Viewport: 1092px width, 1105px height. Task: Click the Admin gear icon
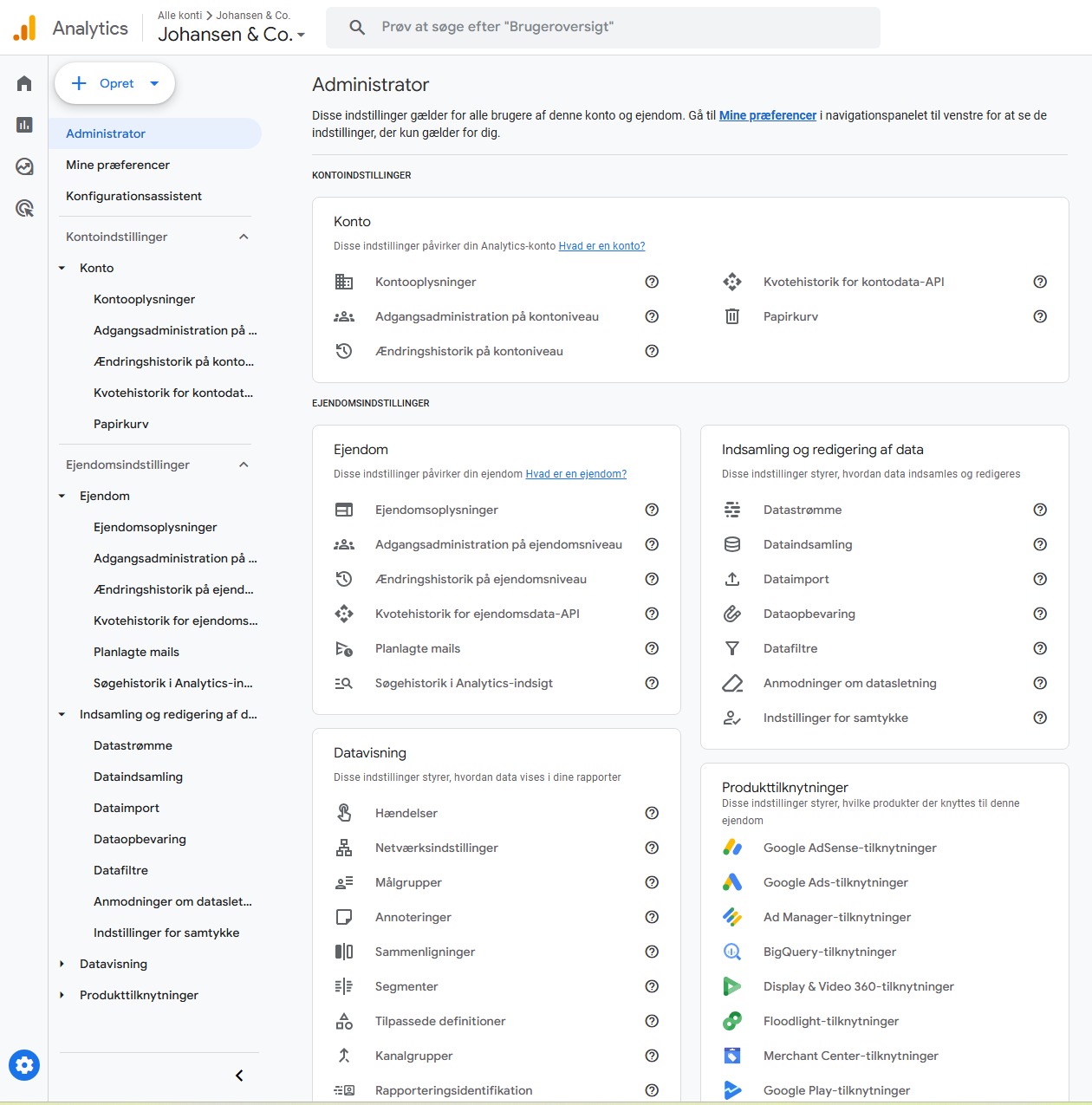[x=24, y=1064]
